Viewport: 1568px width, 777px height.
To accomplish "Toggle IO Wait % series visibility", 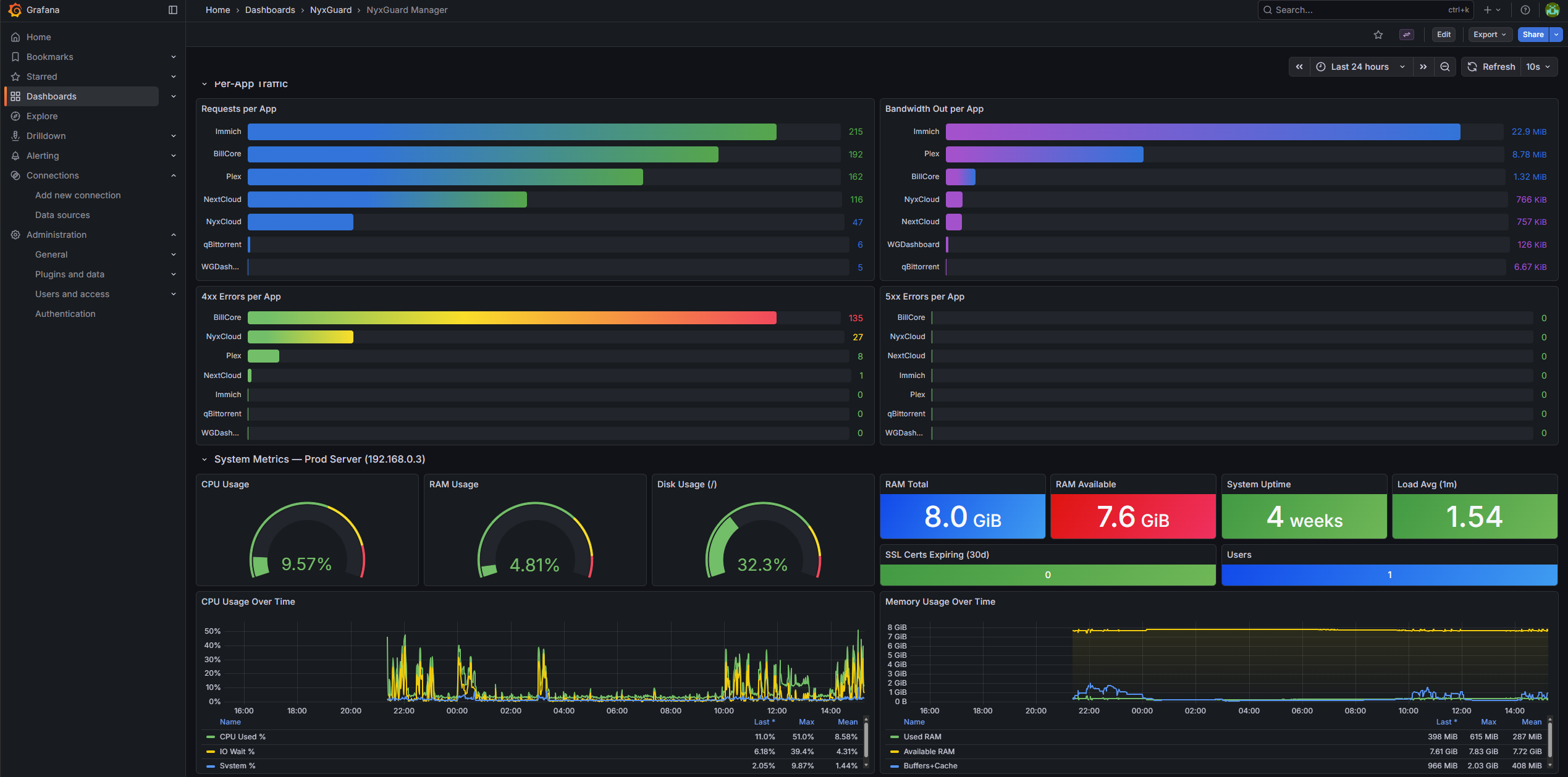I will pos(237,752).
